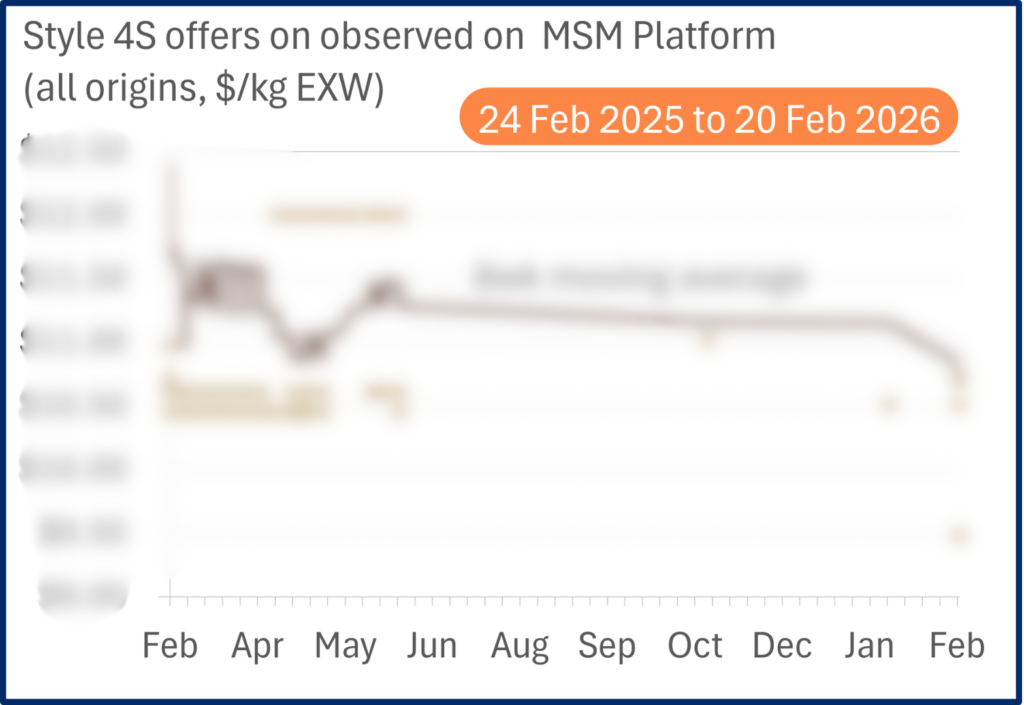This screenshot has height=705, width=1024.
Task: Select the Style 4S offers chart title
Action: point(399,35)
